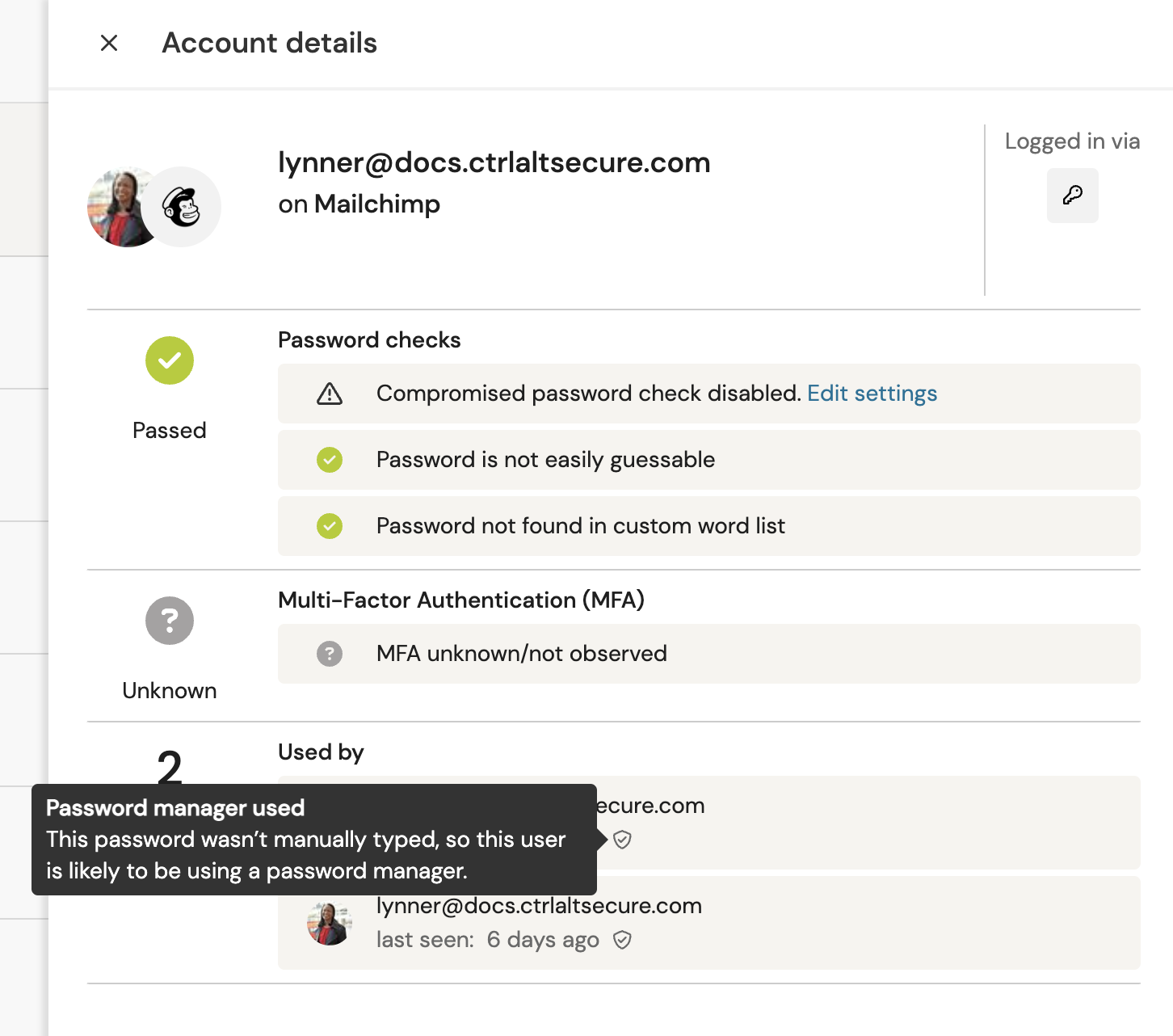1173x1036 pixels.
Task: Select lynner@docs.ctrlaltsecure.com in Used by list
Action: coord(539,906)
